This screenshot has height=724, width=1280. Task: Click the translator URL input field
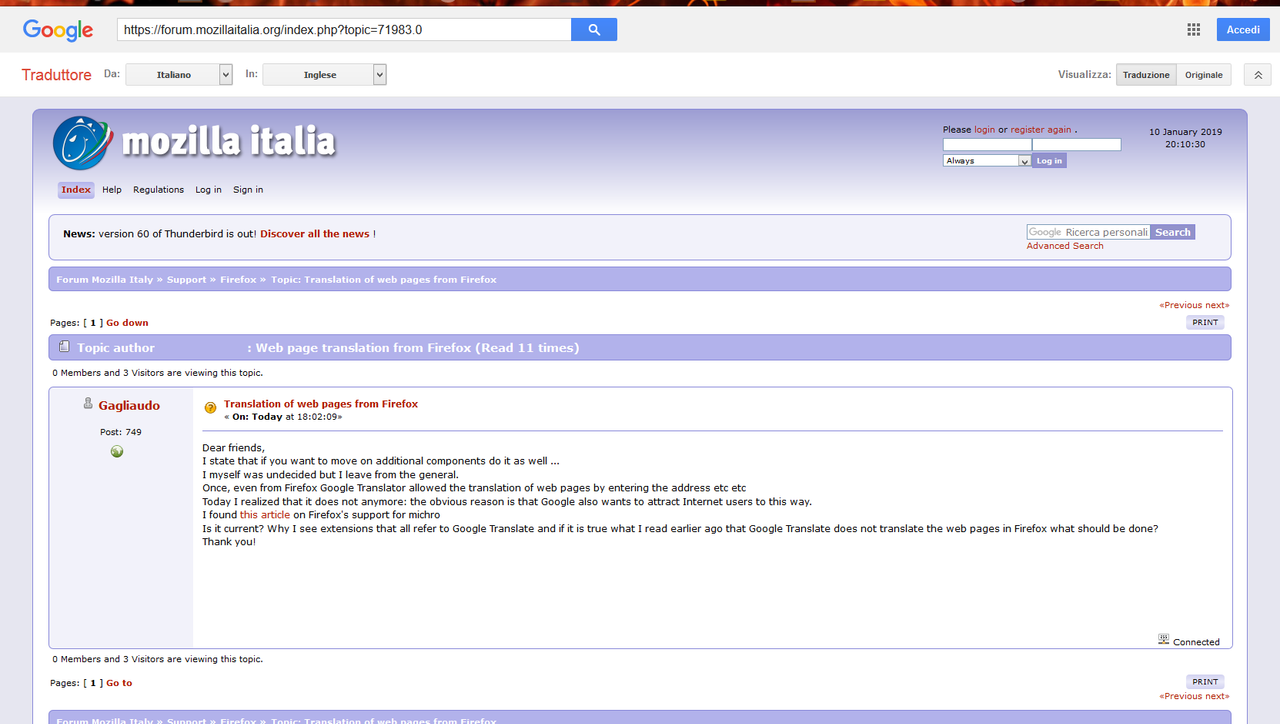pos(344,30)
